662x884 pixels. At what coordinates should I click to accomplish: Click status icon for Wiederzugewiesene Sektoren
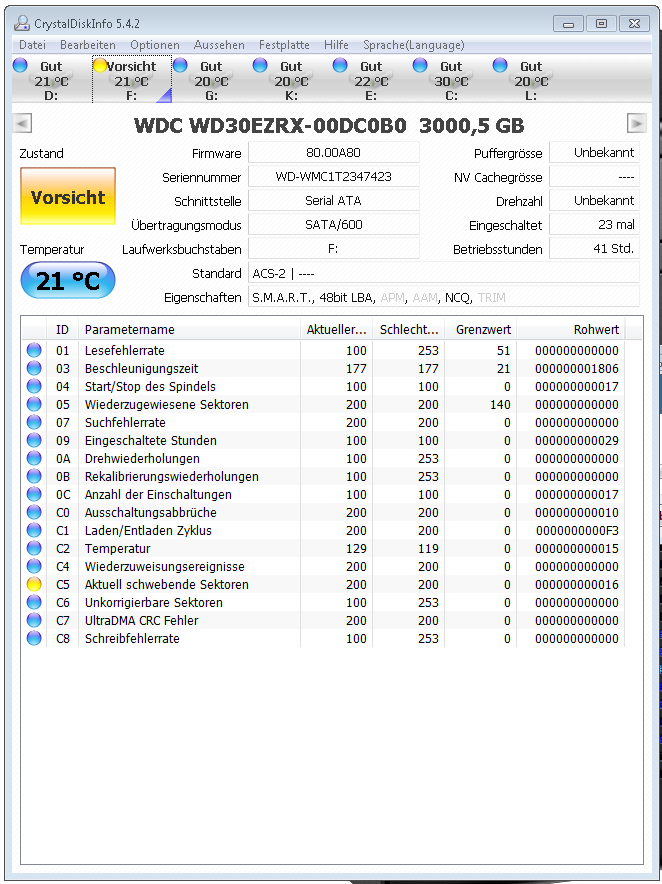click(34, 404)
